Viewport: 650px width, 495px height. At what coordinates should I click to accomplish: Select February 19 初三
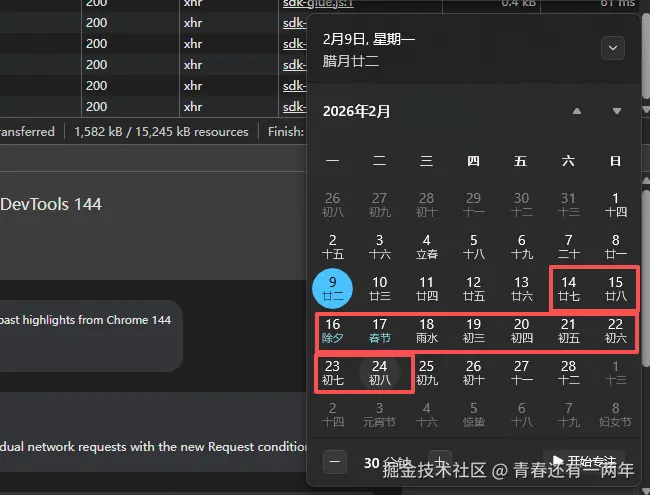(473, 330)
